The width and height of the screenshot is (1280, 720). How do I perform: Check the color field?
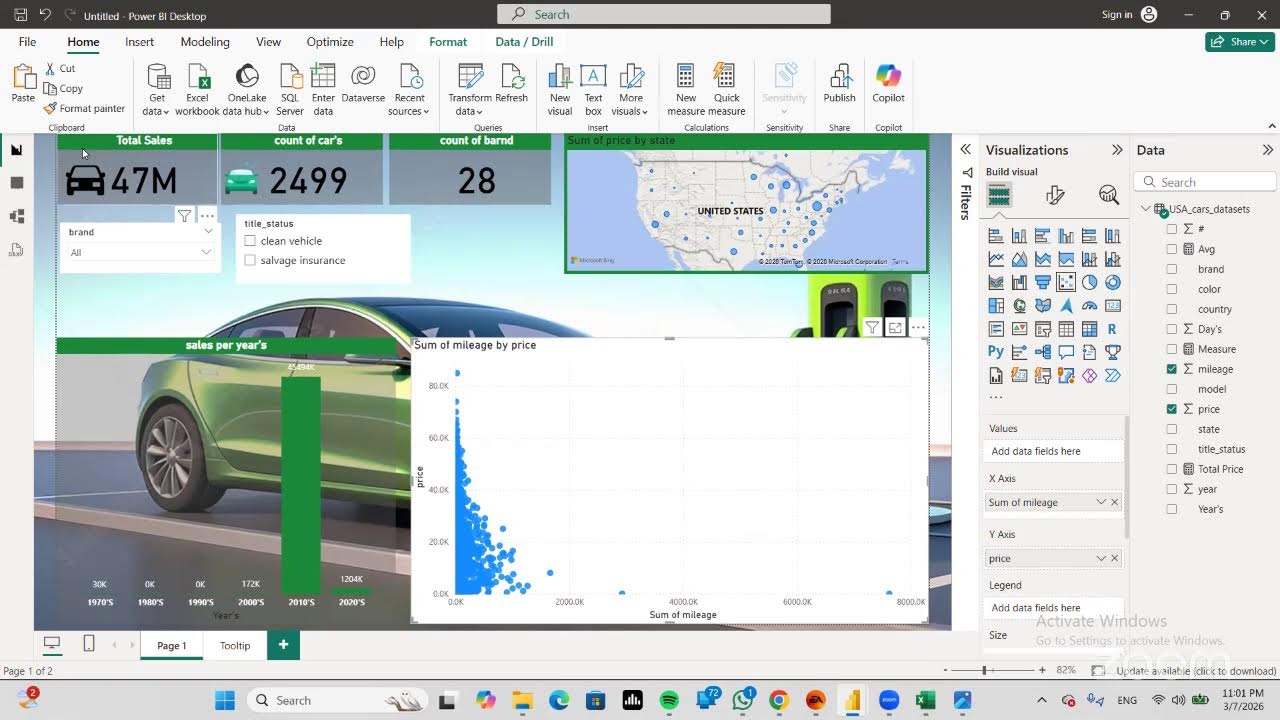(1171, 289)
